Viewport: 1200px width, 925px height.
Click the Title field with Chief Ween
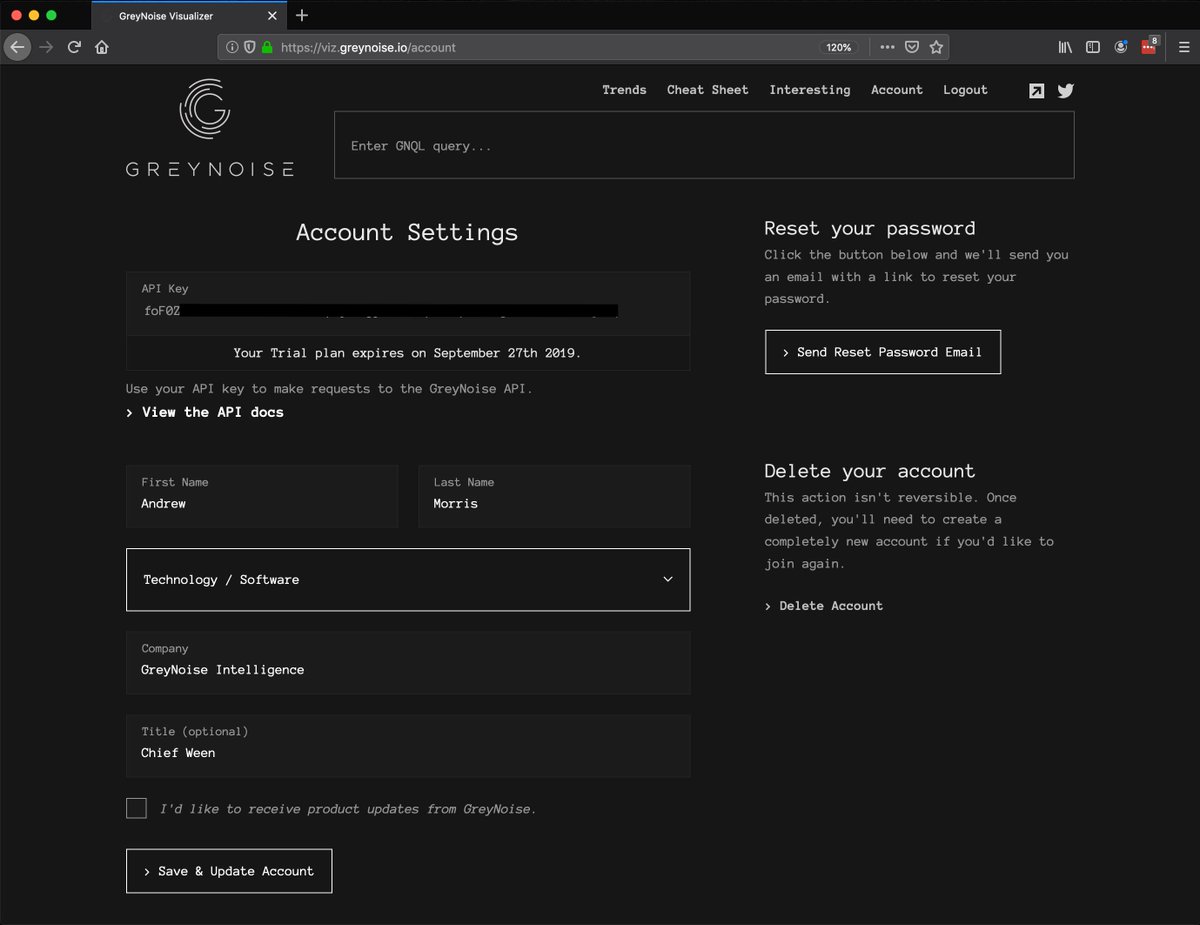tap(408, 745)
